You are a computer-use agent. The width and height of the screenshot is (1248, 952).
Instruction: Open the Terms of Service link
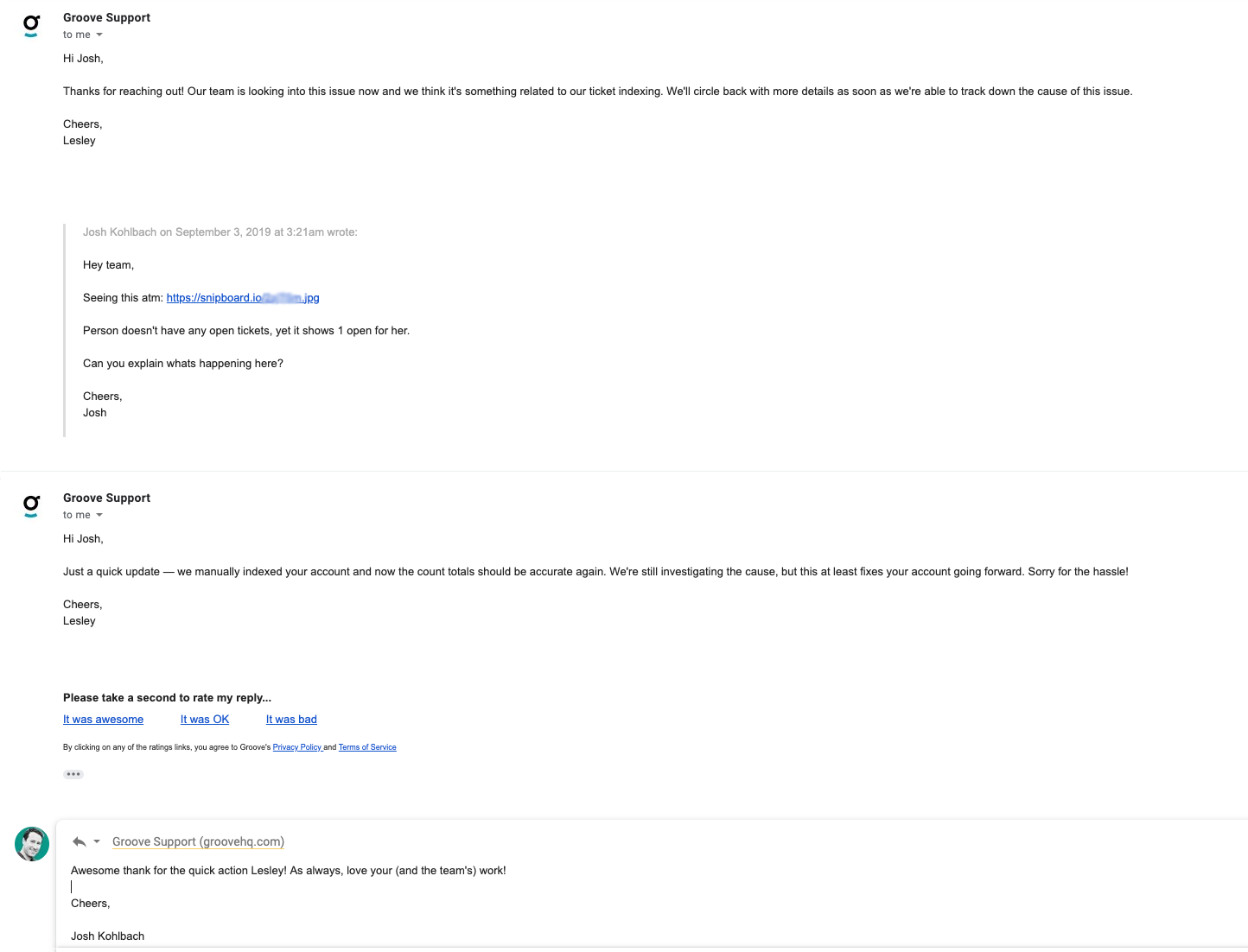367,747
